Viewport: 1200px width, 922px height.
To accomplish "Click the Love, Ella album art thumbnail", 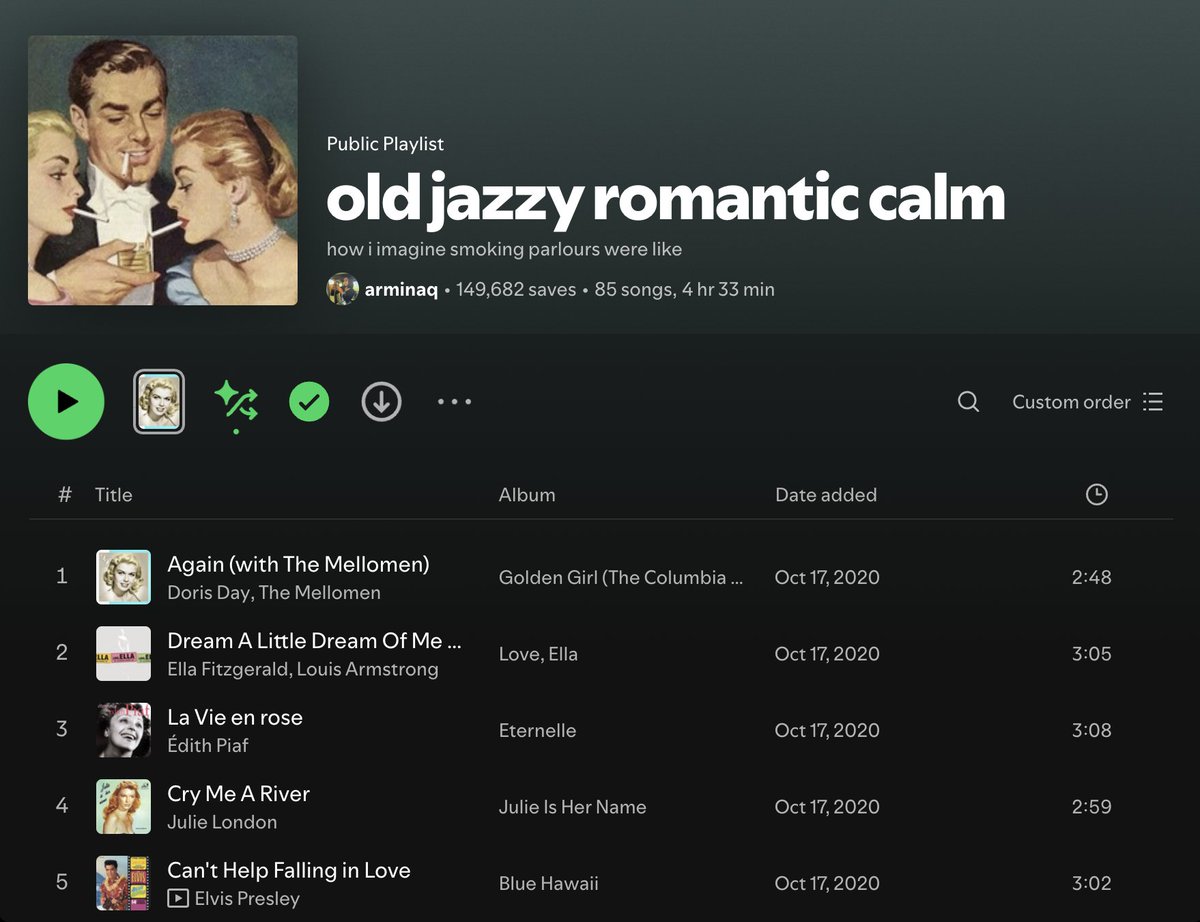I will pos(123,654).
